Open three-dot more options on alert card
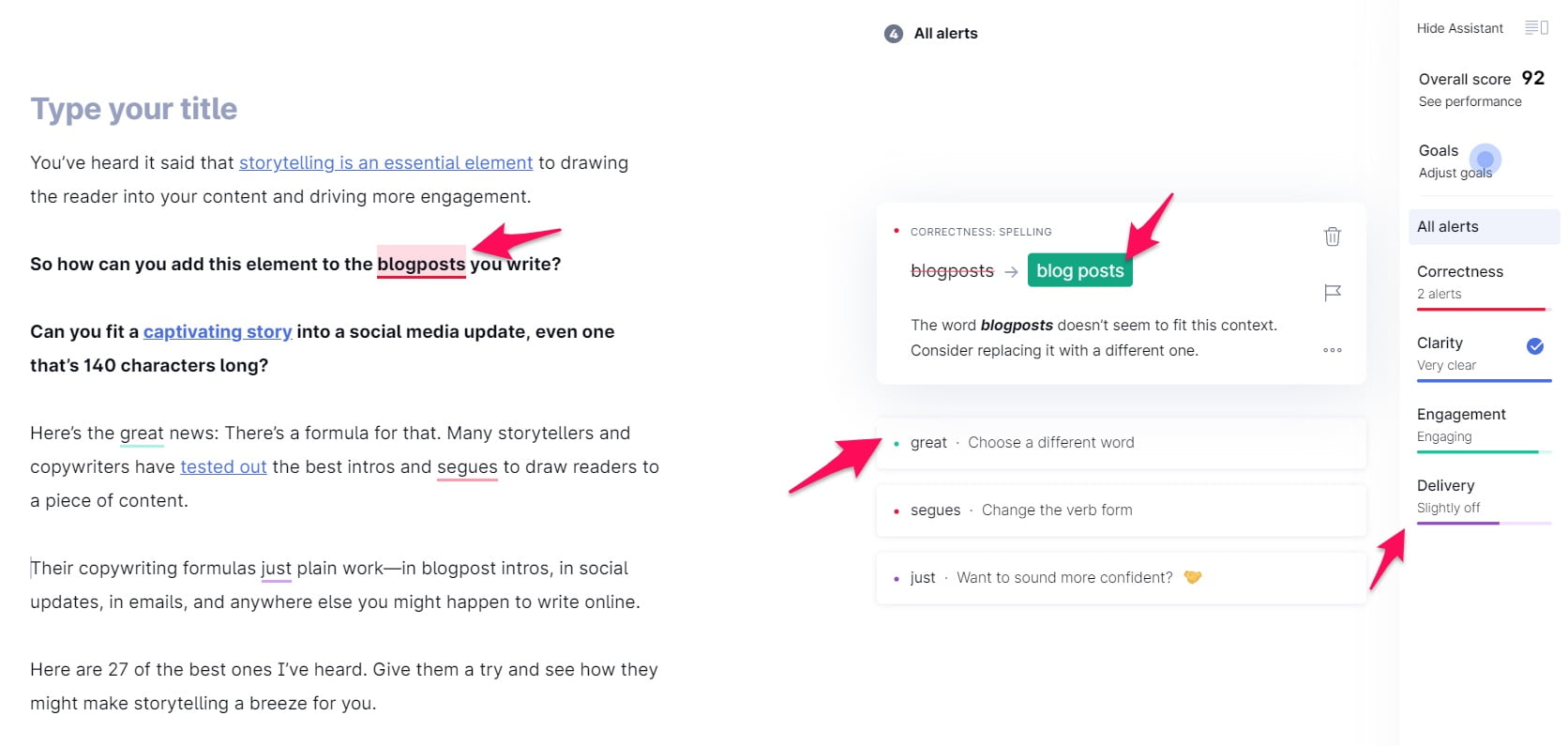 tap(1332, 350)
